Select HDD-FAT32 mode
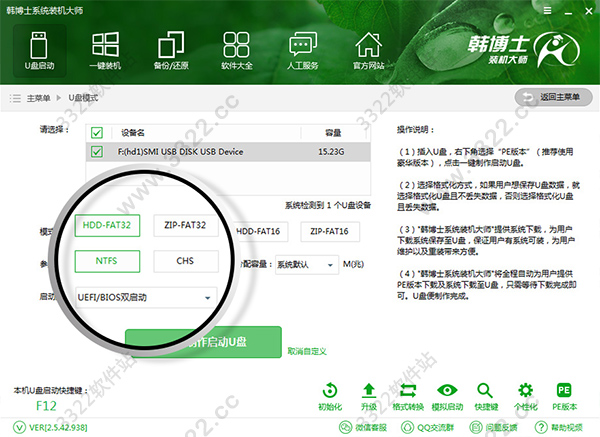 (x=107, y=225)
